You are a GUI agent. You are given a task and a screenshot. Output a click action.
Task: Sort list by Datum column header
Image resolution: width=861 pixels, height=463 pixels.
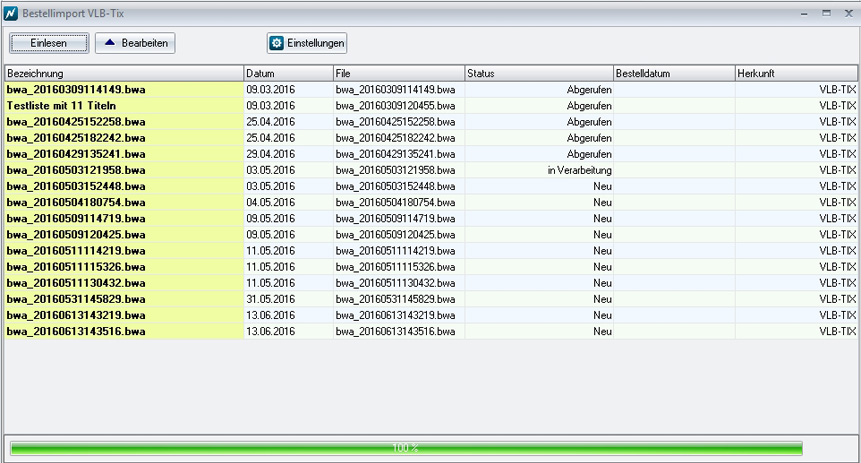288,74
